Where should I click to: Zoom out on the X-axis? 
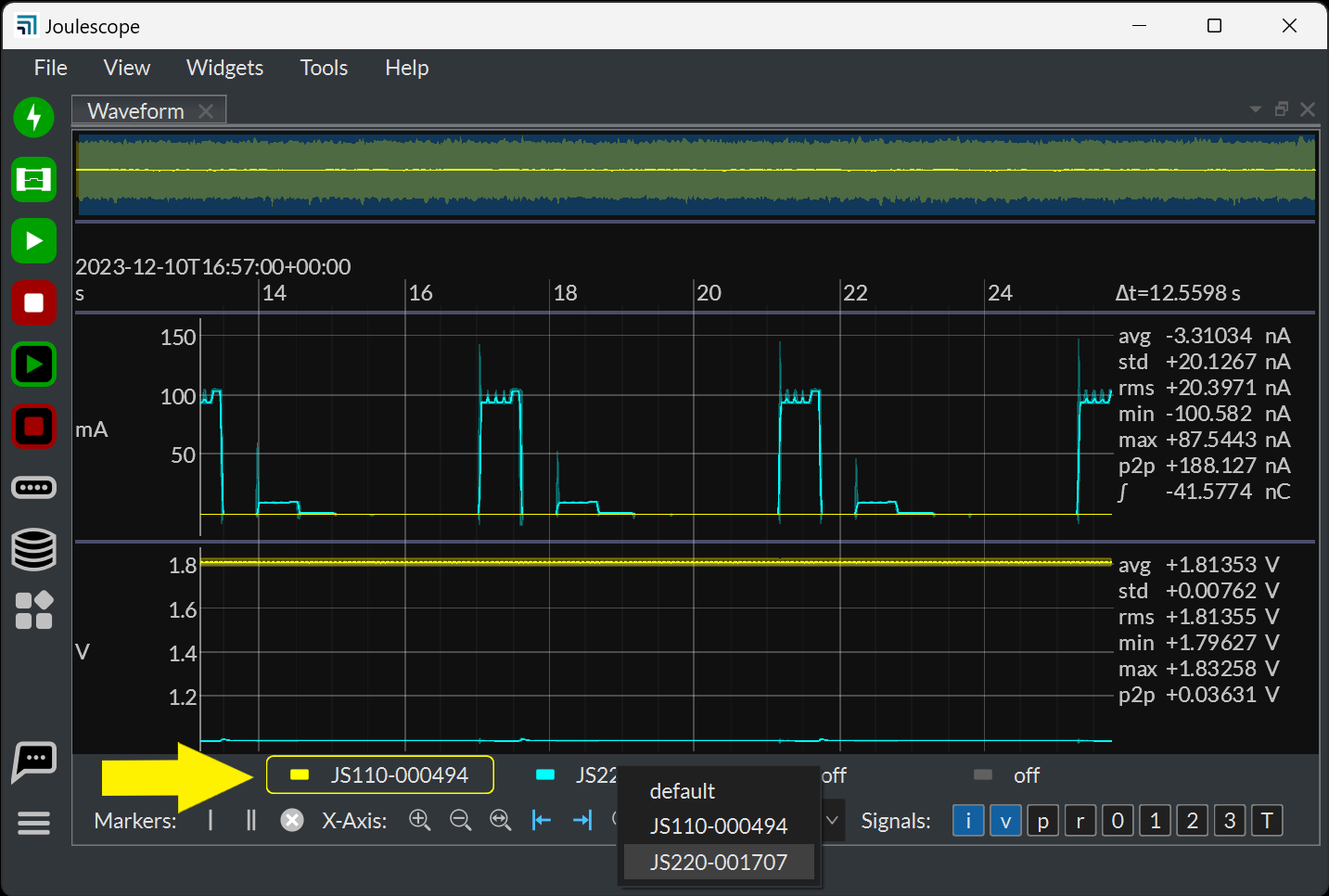(x=461, y=820)
